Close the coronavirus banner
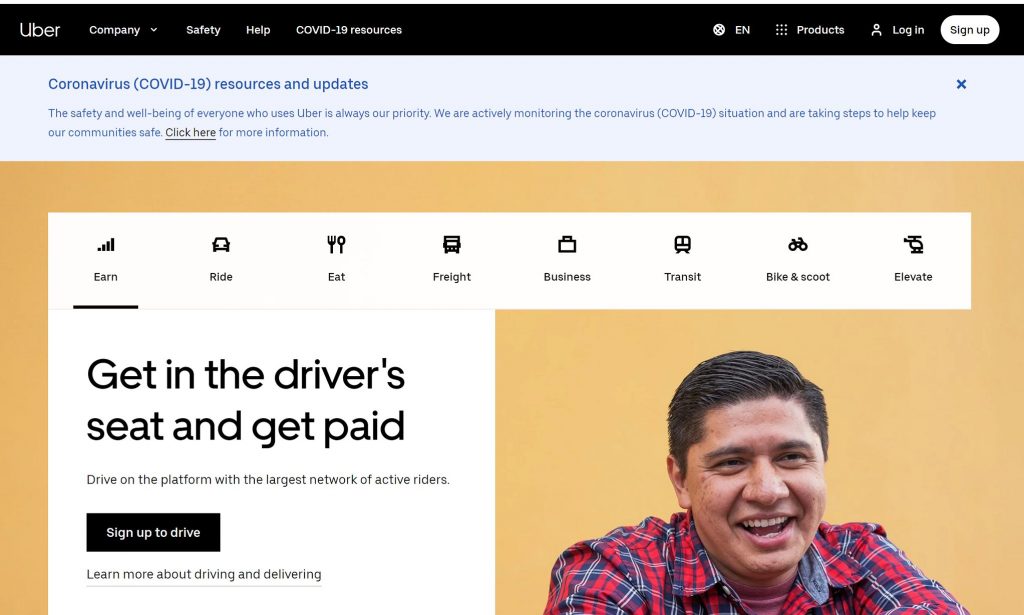Image resolution: width=1024 pixels, height=615 pixels. tap(961, 84)
